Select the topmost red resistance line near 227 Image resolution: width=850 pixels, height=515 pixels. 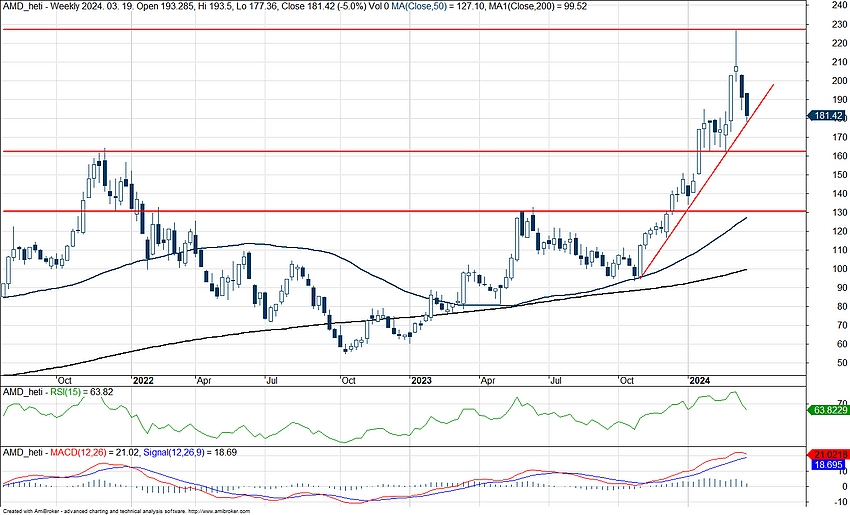point(402,29)
